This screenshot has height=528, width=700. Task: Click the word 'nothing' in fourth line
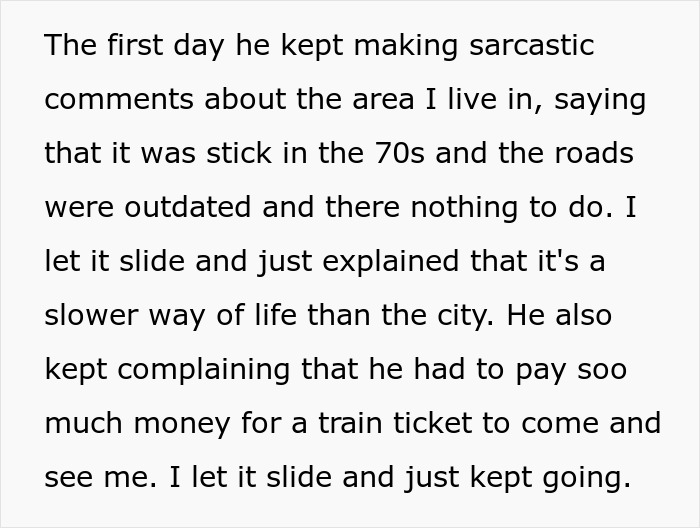click(x=464, y=208)
